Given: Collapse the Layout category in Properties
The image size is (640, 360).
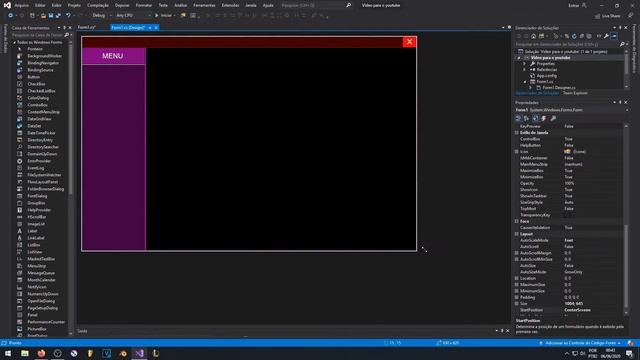Looking at the screenshot, I should point(517,234).
